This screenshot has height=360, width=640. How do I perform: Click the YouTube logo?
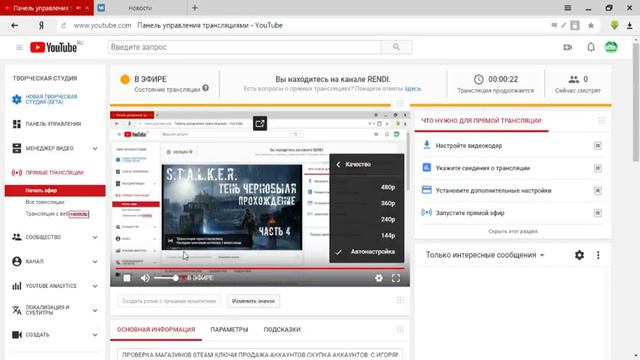54,47
